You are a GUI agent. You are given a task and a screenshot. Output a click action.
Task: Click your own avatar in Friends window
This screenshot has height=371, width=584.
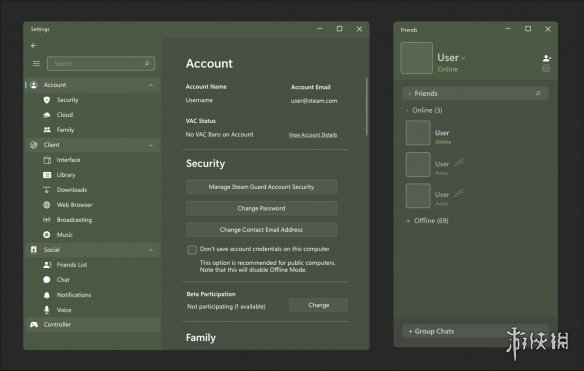click(416, 58)
